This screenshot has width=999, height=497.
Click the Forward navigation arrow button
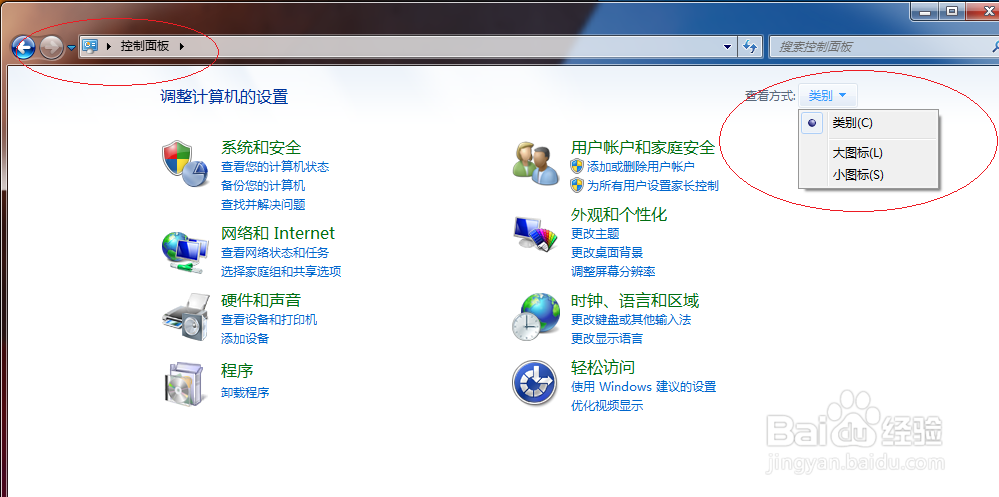coord(52,47)
